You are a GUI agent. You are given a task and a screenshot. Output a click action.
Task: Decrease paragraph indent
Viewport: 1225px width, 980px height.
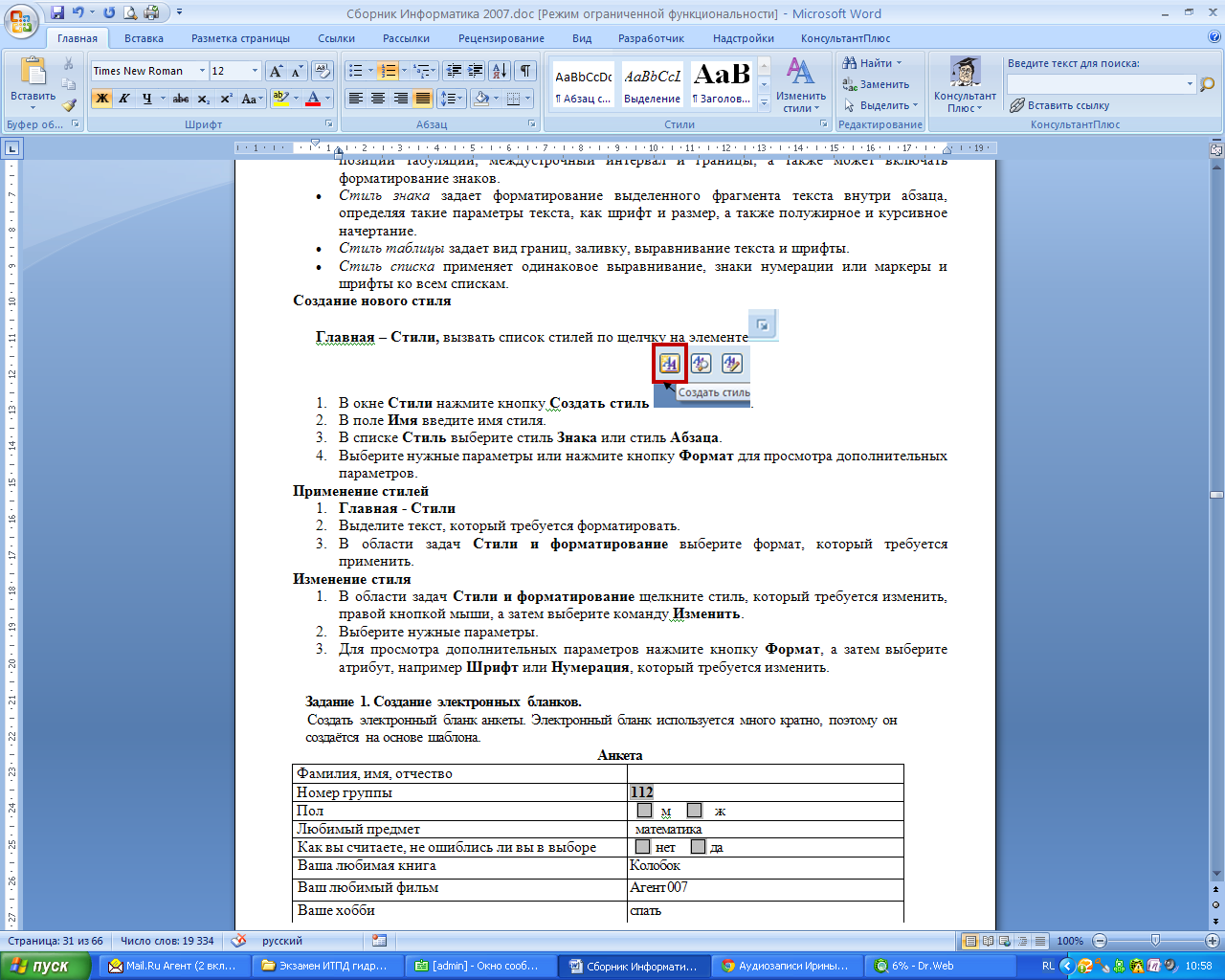[454, 71]
